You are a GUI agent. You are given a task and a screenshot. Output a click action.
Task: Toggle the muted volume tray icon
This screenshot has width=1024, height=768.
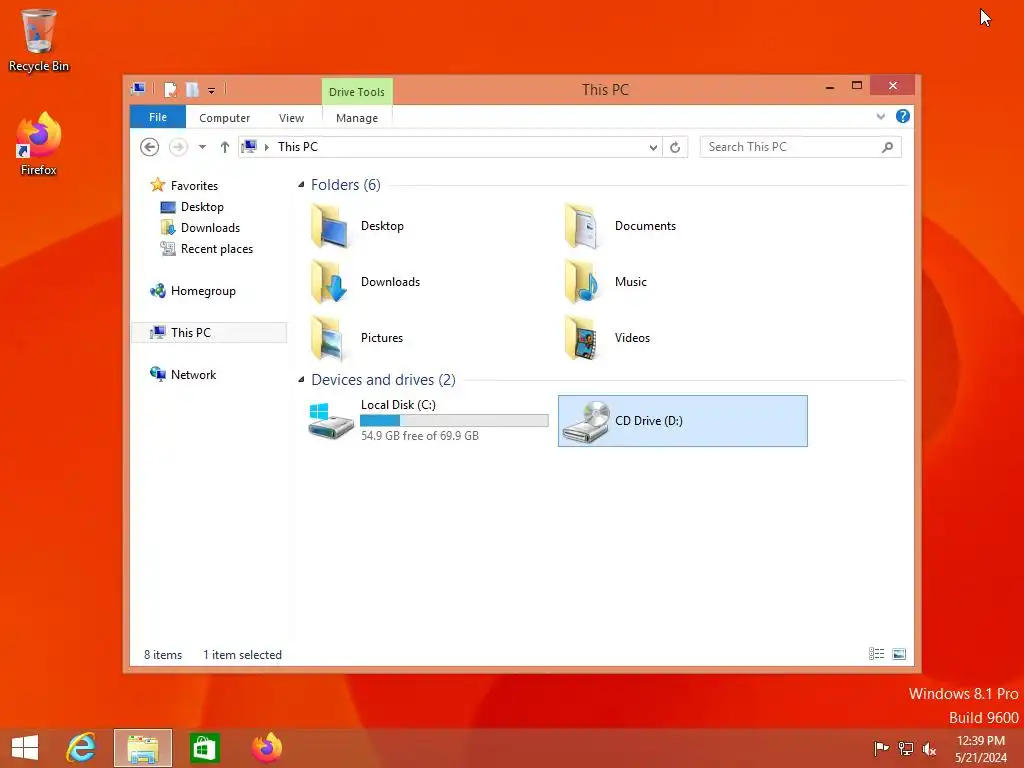[x=929, y=748]
